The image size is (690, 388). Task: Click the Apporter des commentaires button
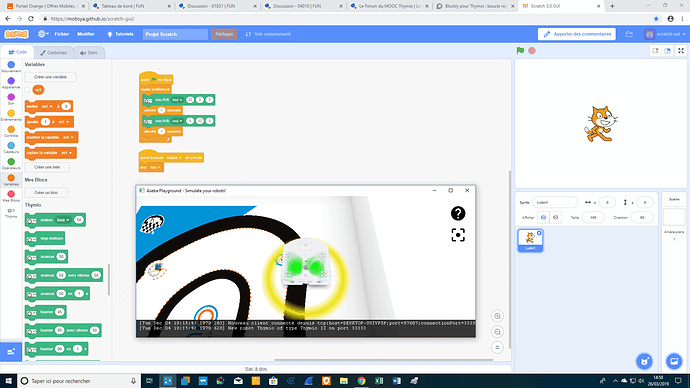pyautogui.click(x=577, y=34)
